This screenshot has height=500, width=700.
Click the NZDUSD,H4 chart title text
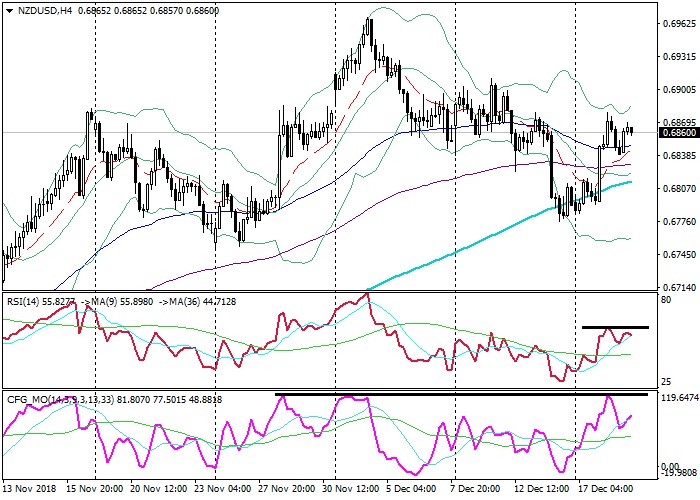pyautogui.click(x=46, y=9)
